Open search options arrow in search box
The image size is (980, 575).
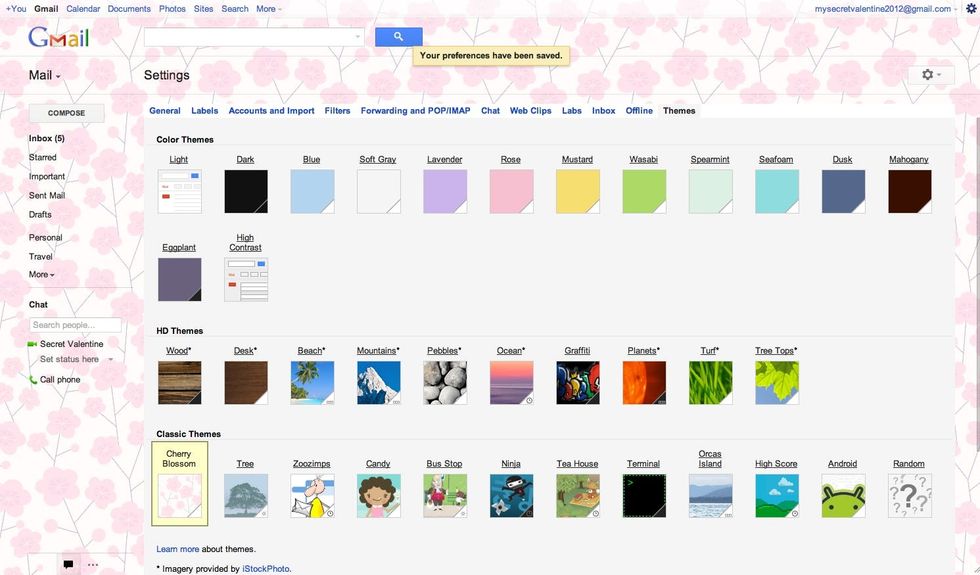[358, 37]
